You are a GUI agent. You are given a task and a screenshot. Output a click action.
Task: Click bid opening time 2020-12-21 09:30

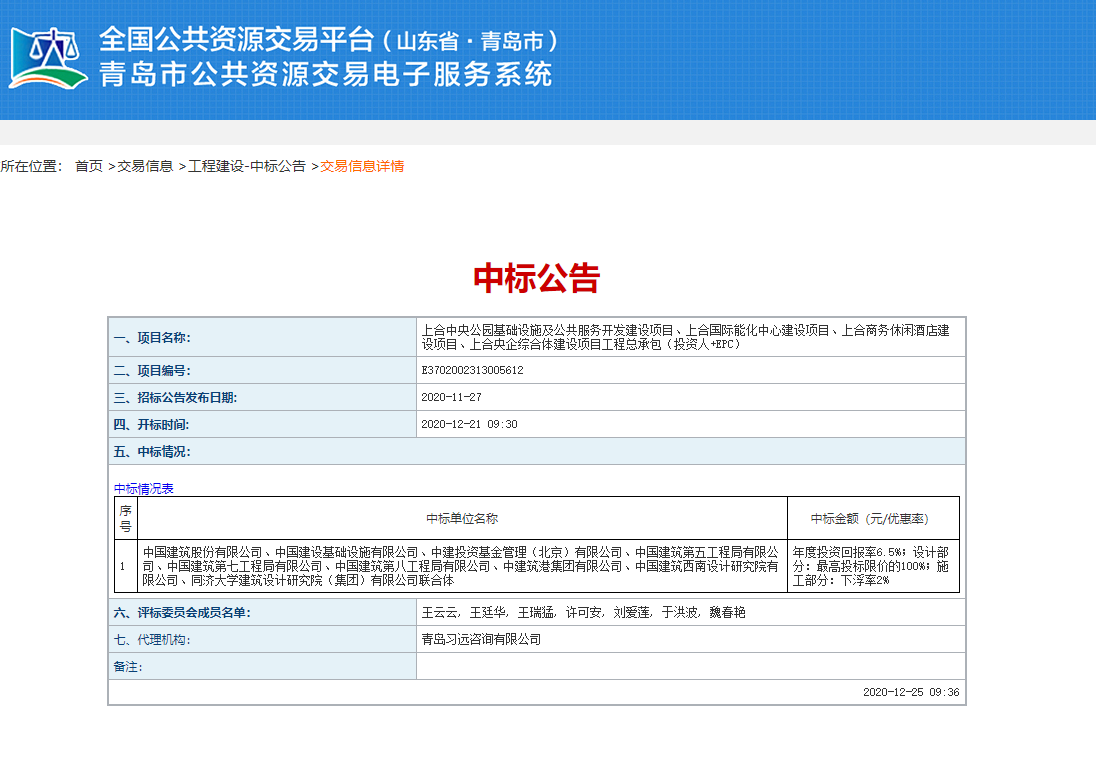coord(469,424)
